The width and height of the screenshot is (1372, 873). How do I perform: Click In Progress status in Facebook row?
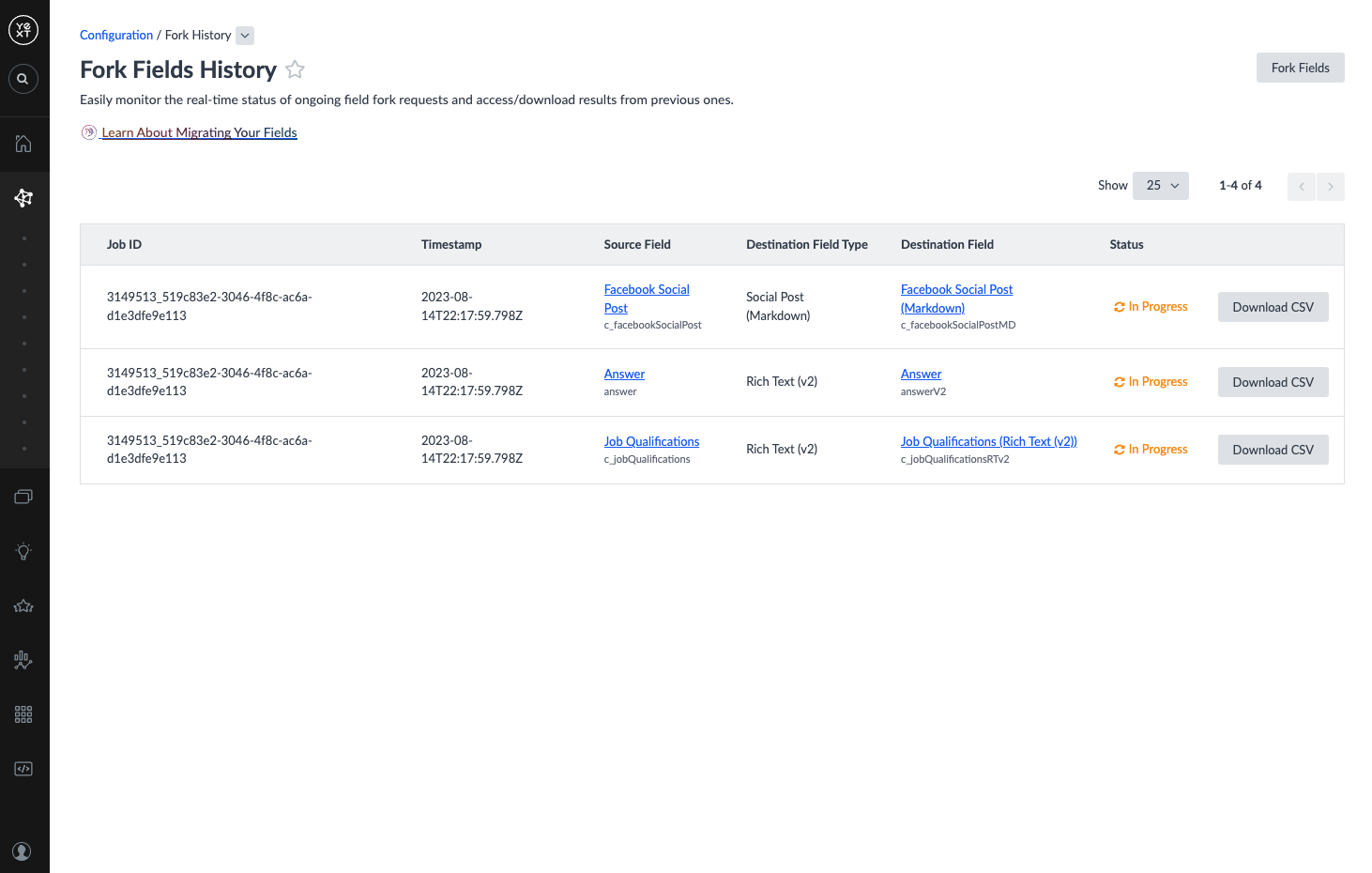point(1151,307)
